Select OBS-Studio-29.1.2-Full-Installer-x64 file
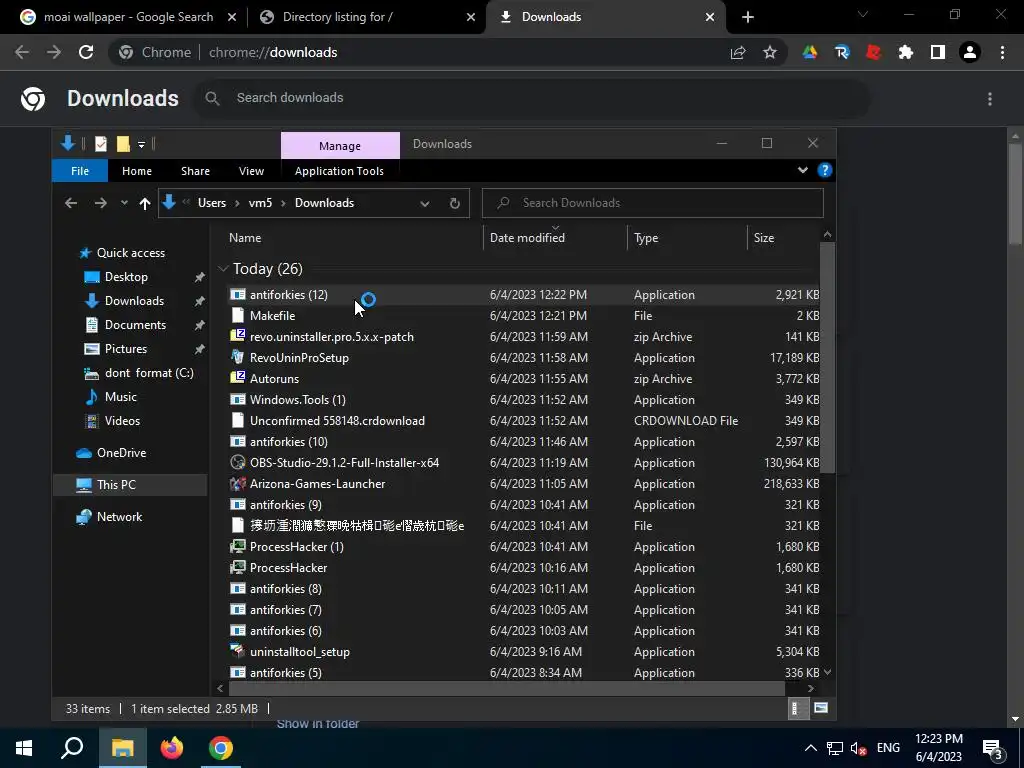This screenshot has height=768, width=1024. 521,462
